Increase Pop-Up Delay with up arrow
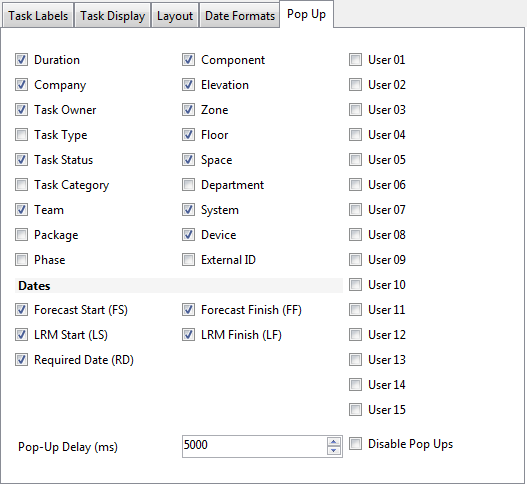This screenshot has height=485, width=527. point(334,442)
